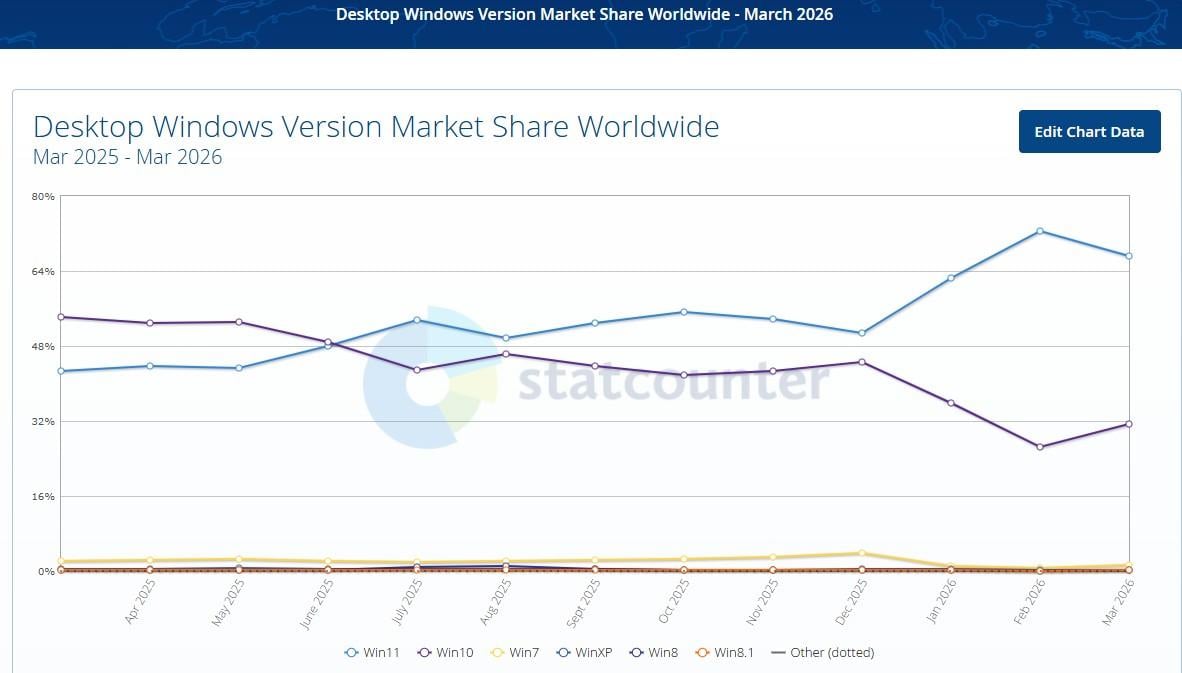Click the Edit Chart Data button
Screen dimensions: 1182x673
[1089, 132]
